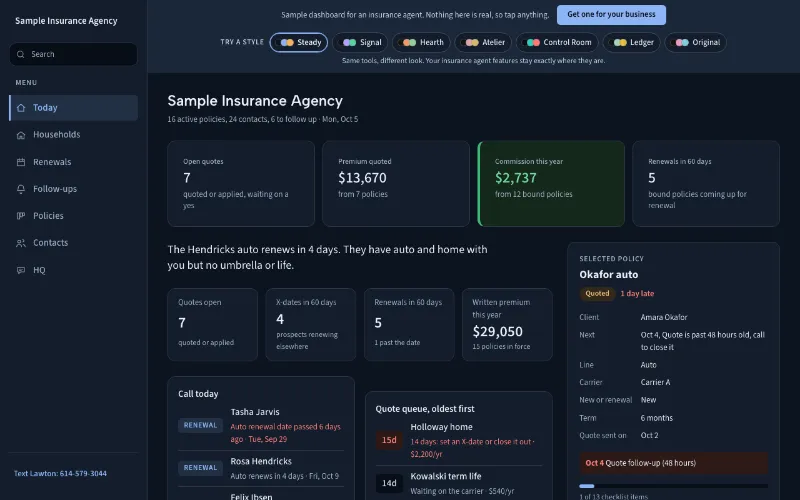The height and width of the screenshot is (500, 800).
Task: Open the Open quotes stat card
Action: pos(241,184)
